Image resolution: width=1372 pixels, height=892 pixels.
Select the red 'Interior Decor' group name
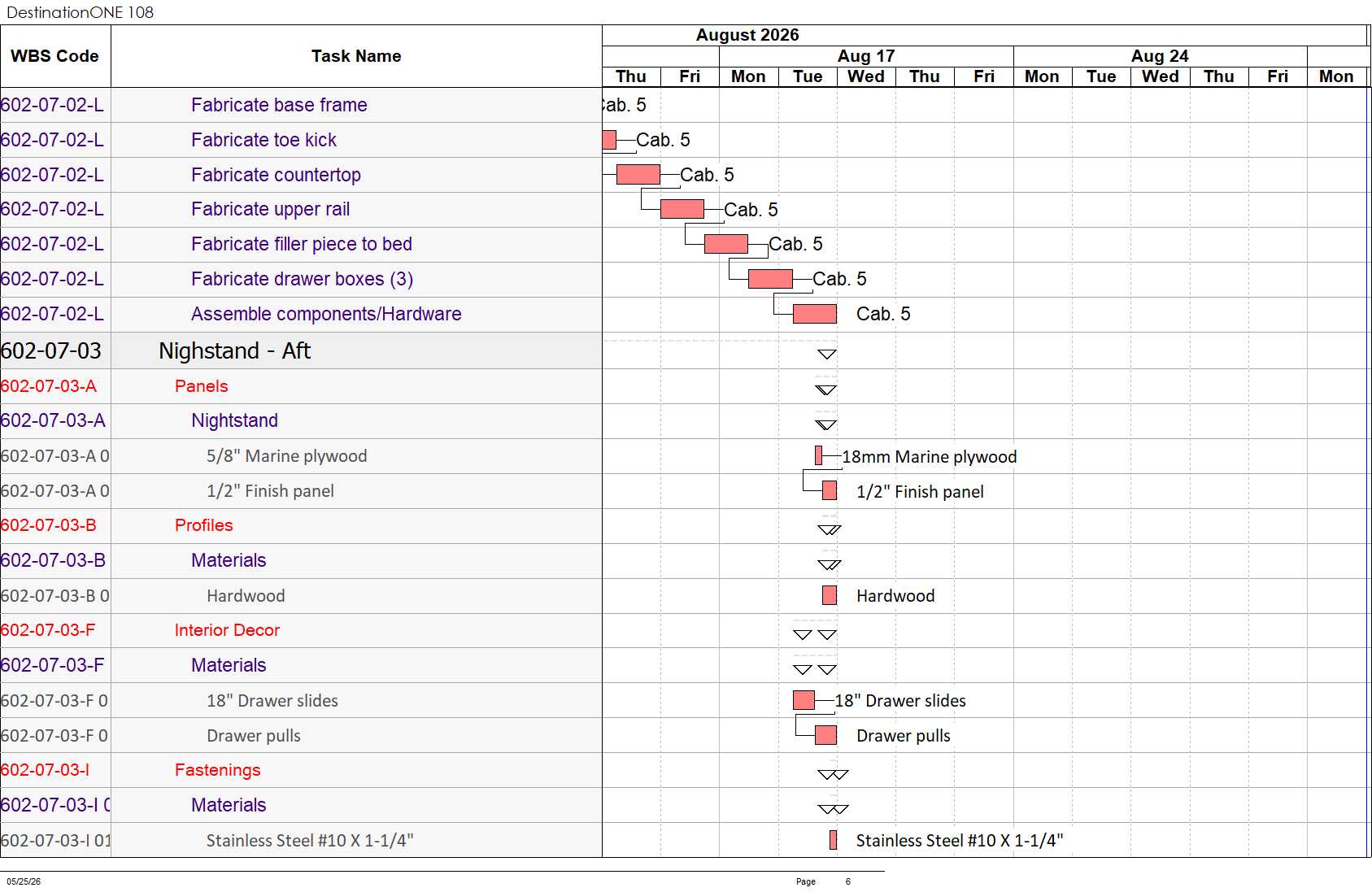coord(227,630)
